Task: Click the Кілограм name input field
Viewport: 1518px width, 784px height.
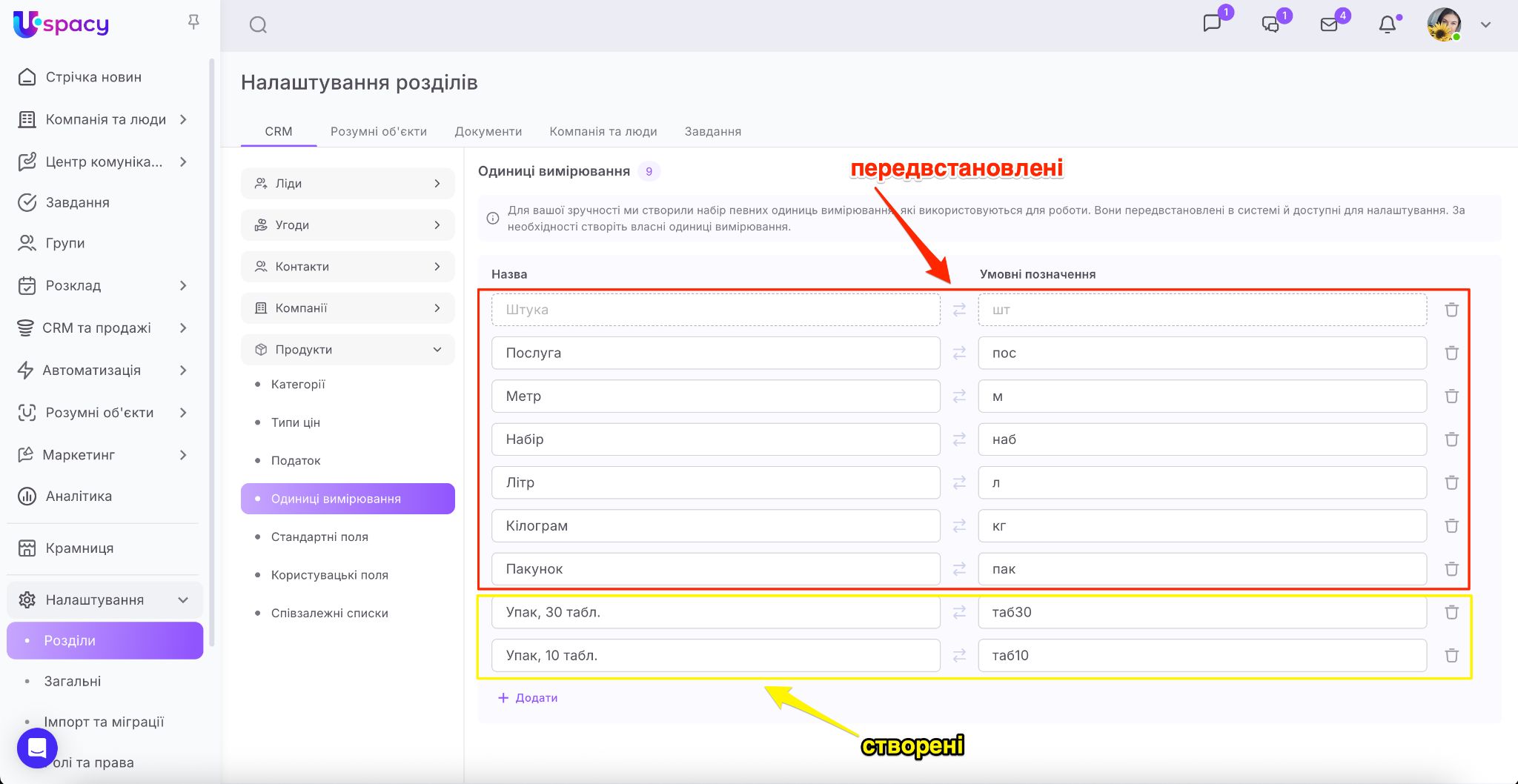Action: tap(715, 526)
